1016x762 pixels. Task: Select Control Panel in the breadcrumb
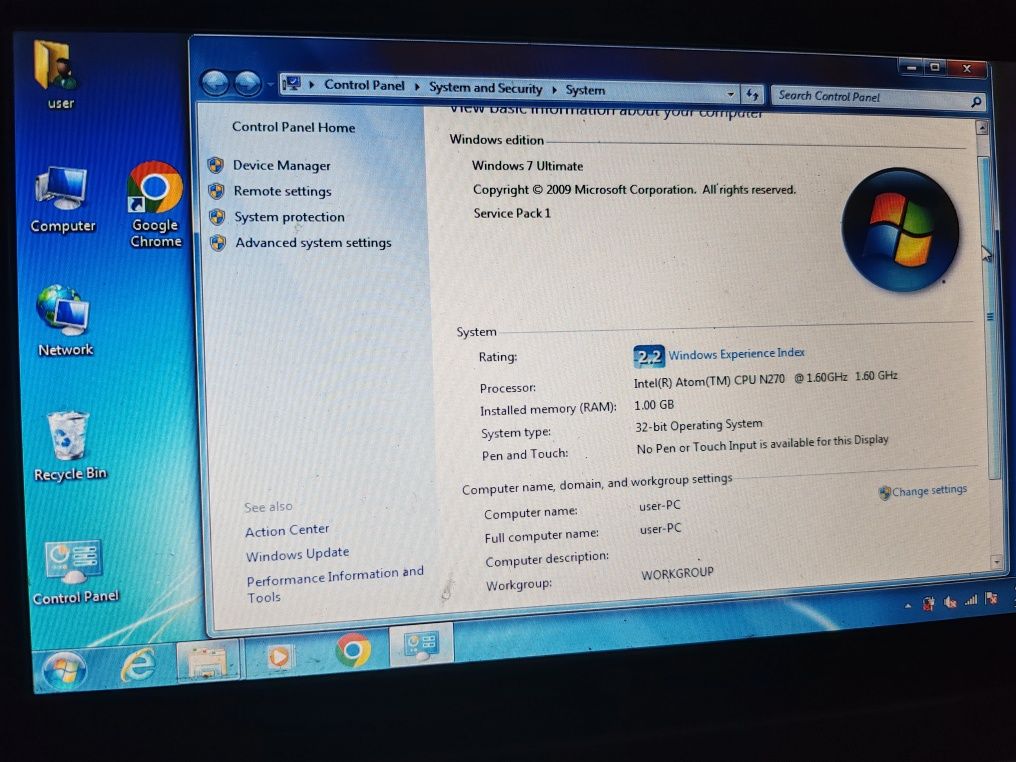click(x=364, y=86)
